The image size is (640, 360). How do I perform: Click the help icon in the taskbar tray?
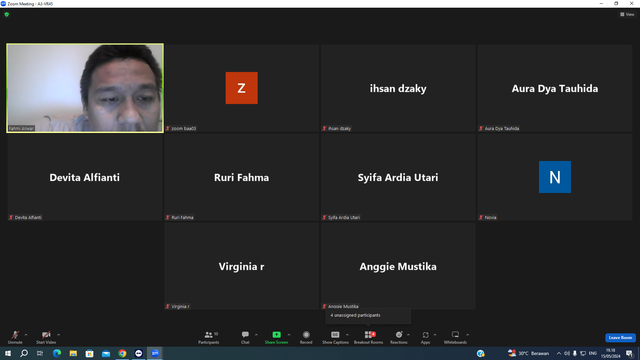click(x=481, y=353)
